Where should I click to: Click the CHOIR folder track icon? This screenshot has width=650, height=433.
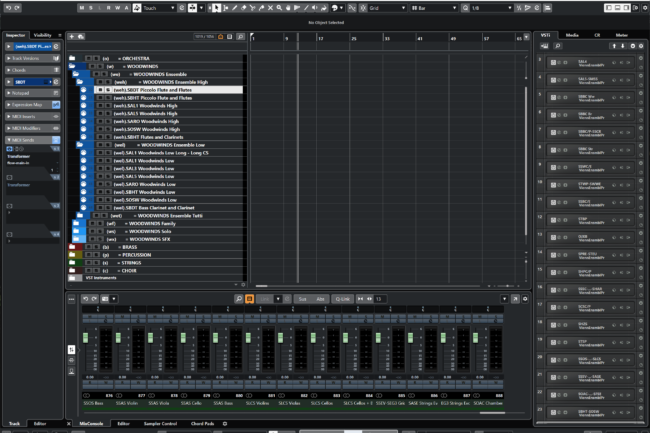(x=73, y=270)
